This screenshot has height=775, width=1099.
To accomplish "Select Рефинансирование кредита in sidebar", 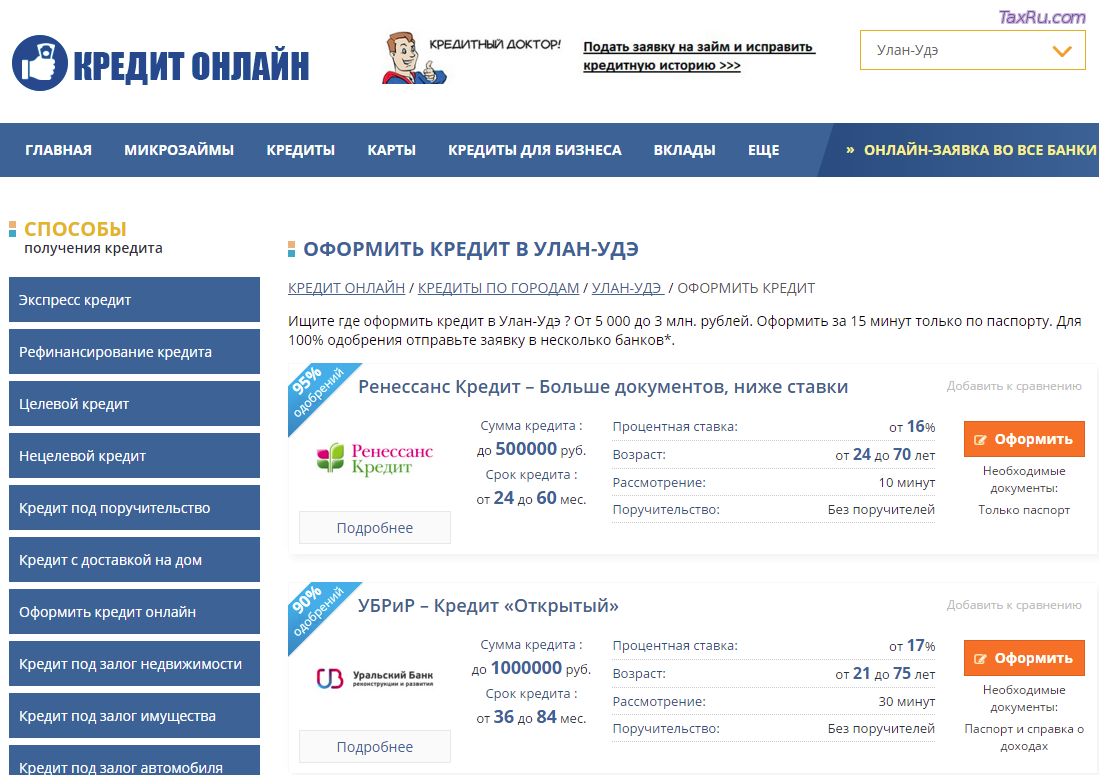I will pos(134,352).
